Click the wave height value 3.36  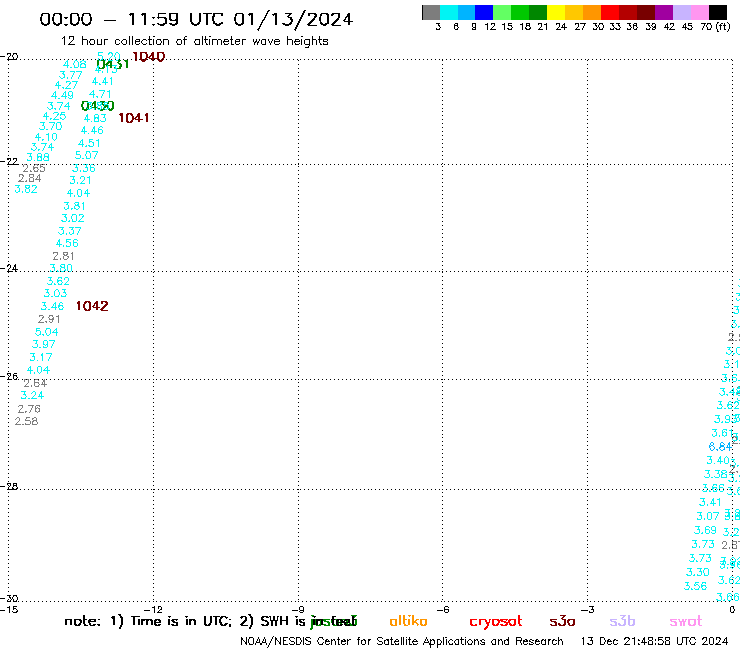pos(84,168)
